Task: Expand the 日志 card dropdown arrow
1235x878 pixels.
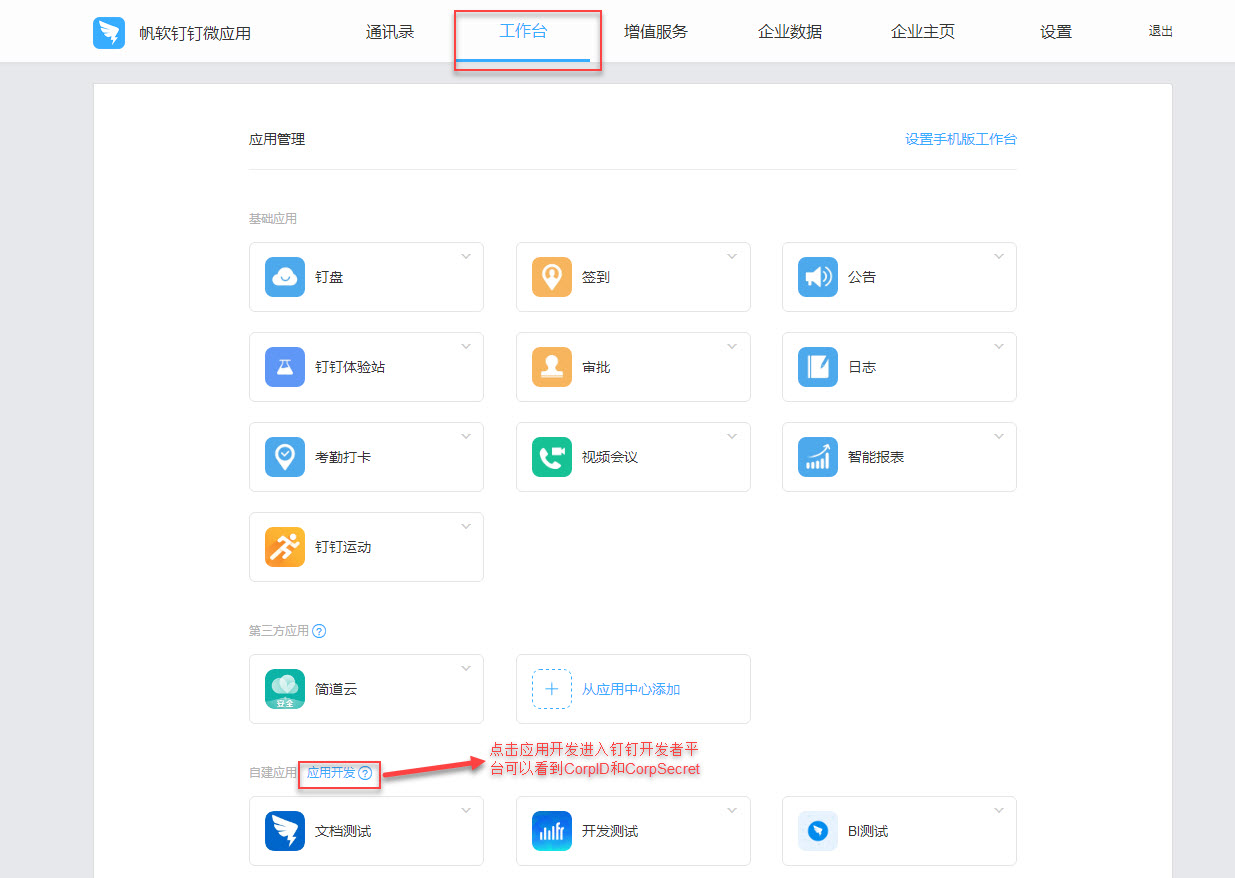Action: point(999,346)
